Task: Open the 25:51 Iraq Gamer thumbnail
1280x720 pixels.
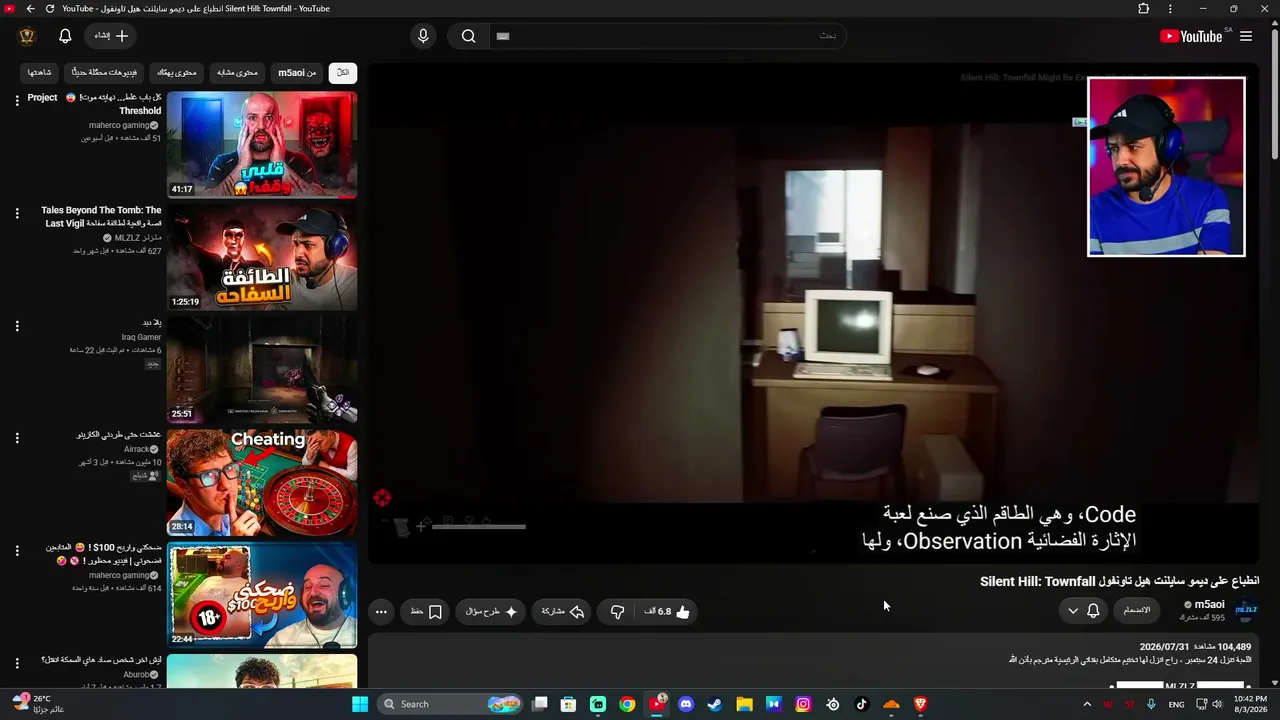Action: pyautogui.click(x=262, y=370)
